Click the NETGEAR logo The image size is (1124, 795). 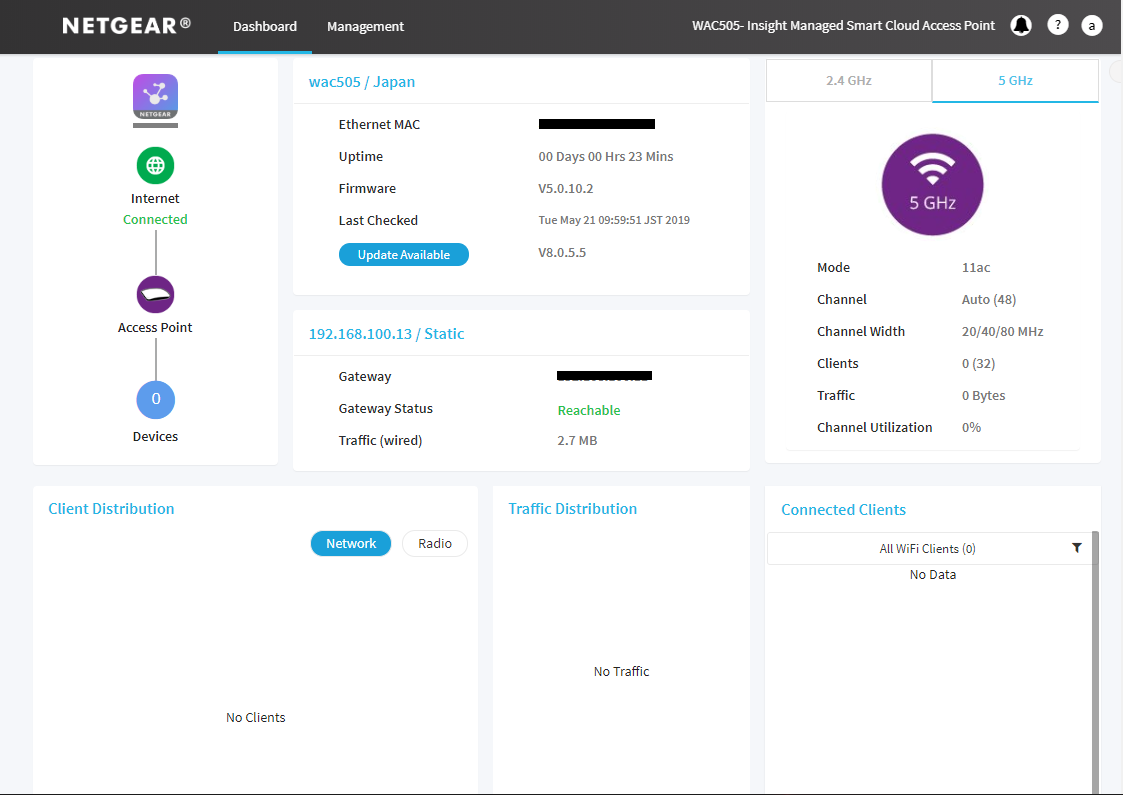click(126, 26)
